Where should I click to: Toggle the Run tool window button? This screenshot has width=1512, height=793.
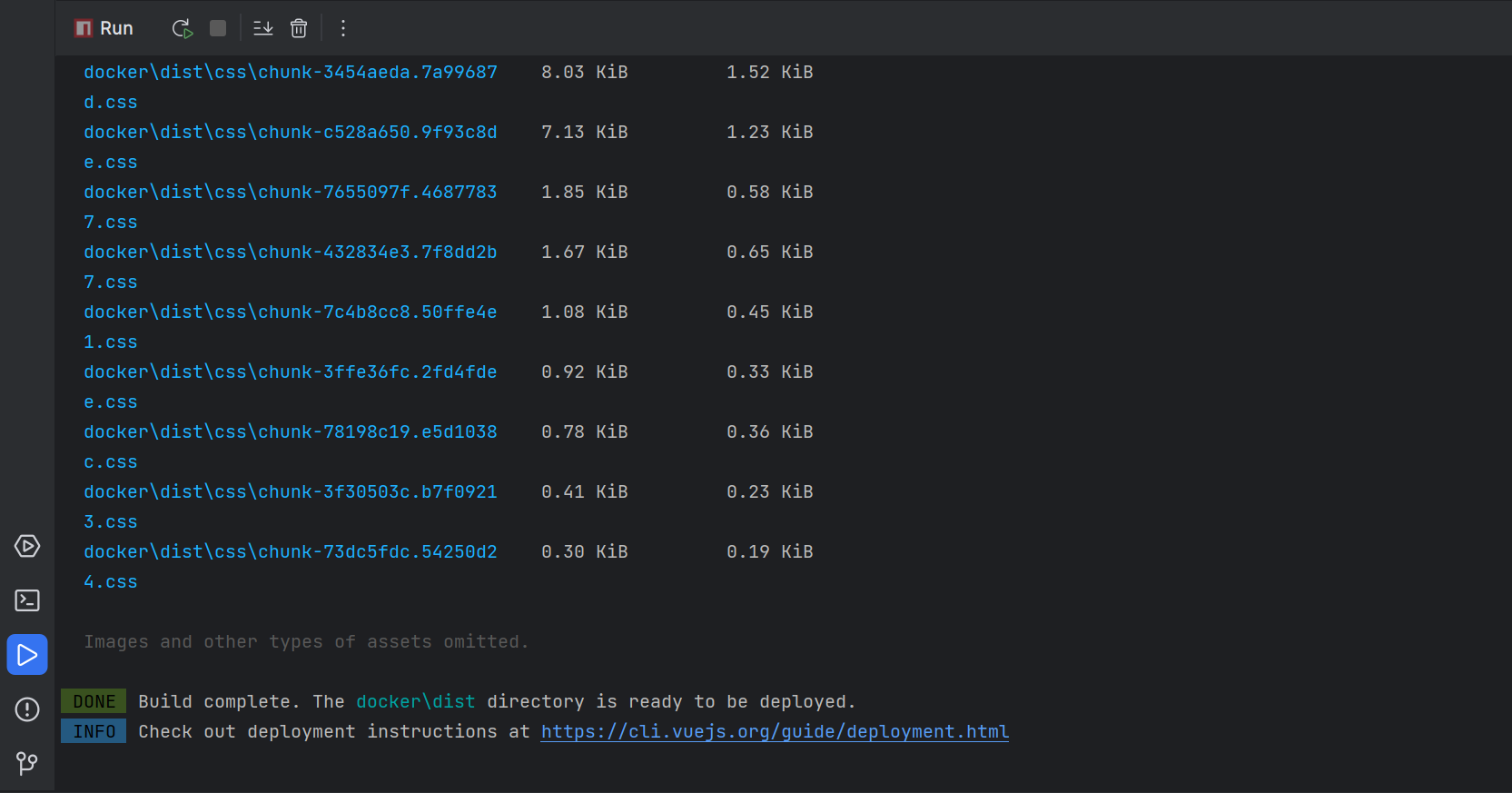pyautogui.click(x=27, y=655)
